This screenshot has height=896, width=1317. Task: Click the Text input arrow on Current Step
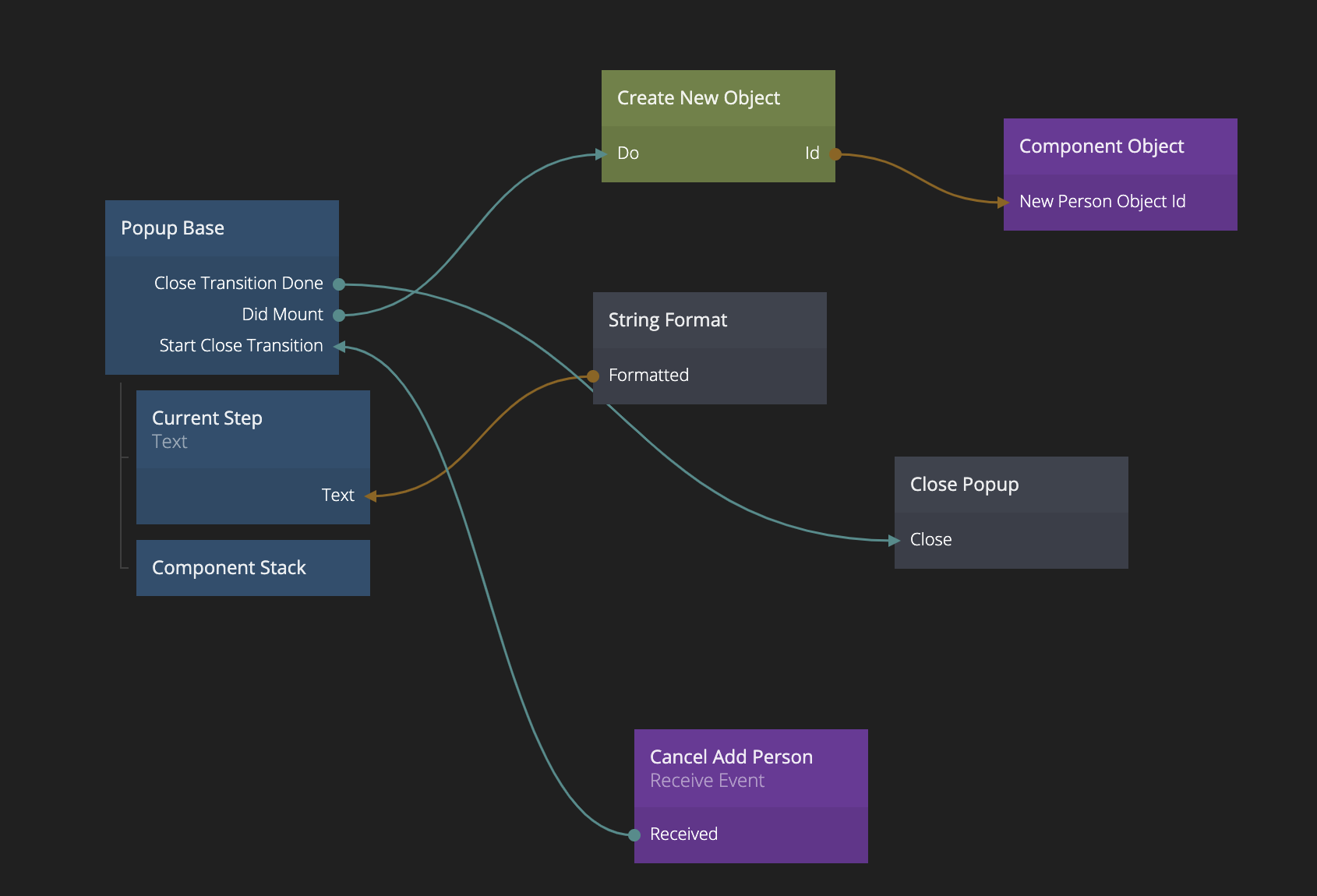370,496
